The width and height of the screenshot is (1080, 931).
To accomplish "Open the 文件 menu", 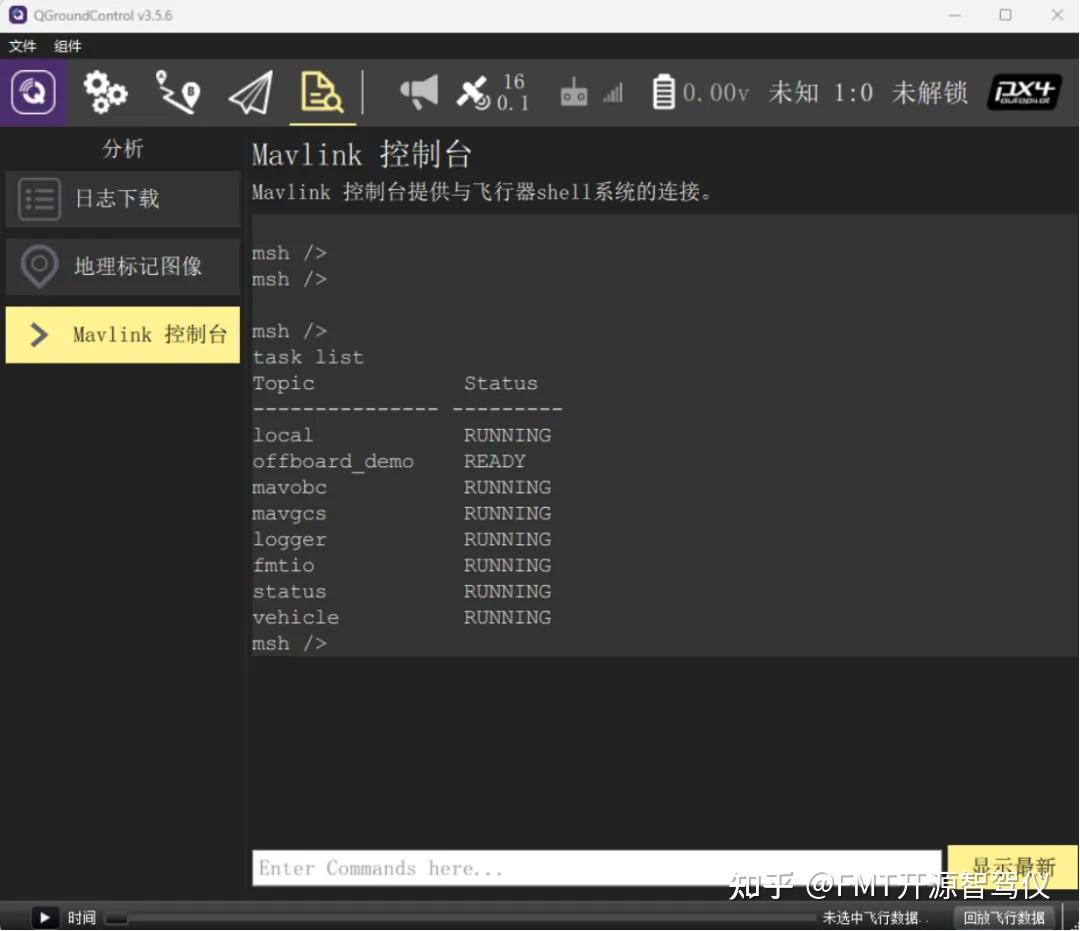I will coord(23,46).
